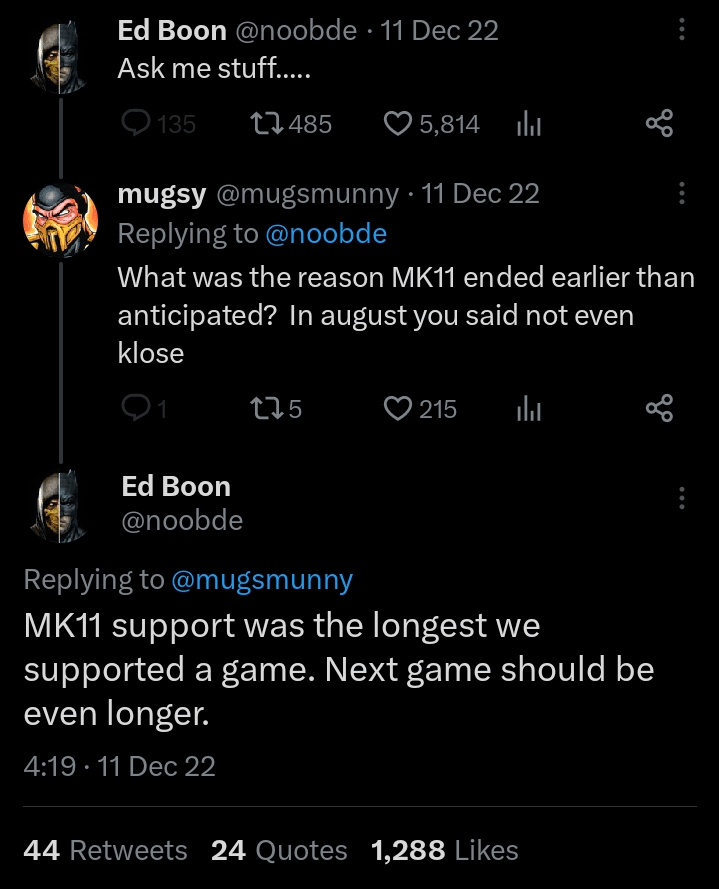
Task: Reply to mugsy's MK11 question tweet
Action: click(x=134, y=408)
